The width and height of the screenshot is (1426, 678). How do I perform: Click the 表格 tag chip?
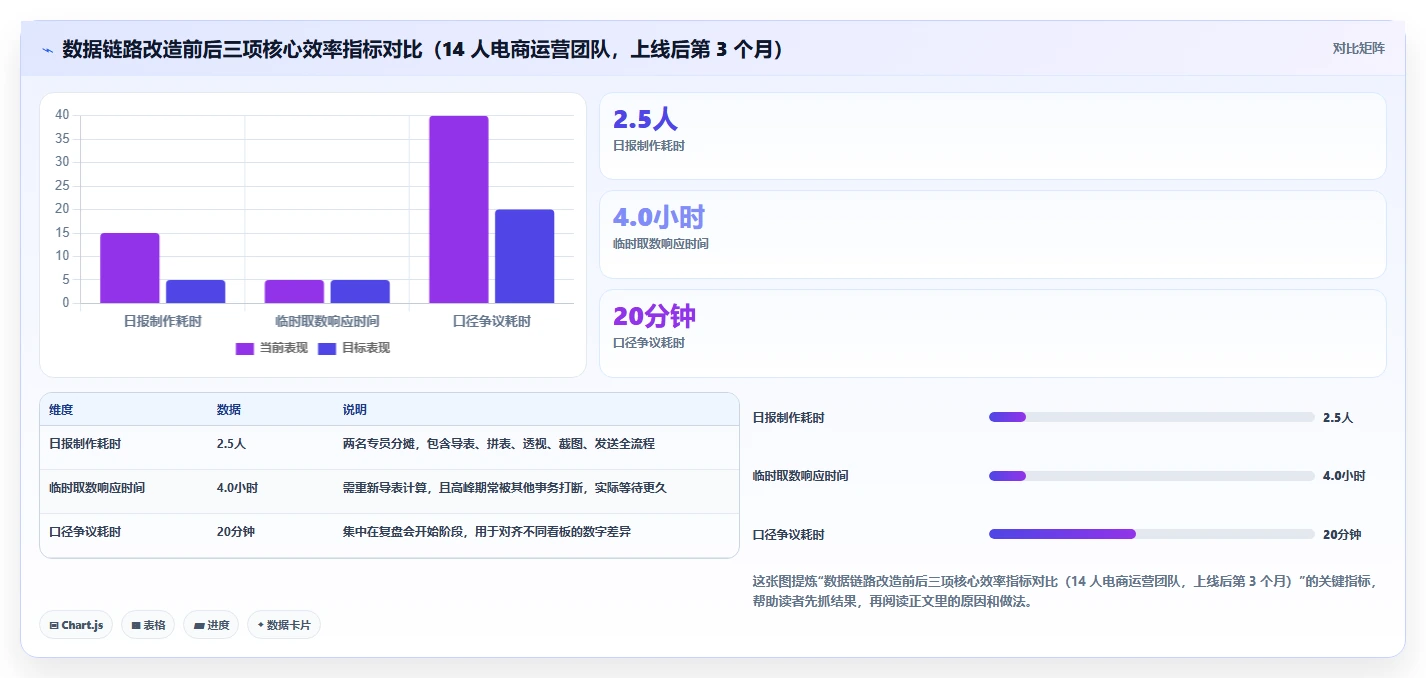(148, 625)
